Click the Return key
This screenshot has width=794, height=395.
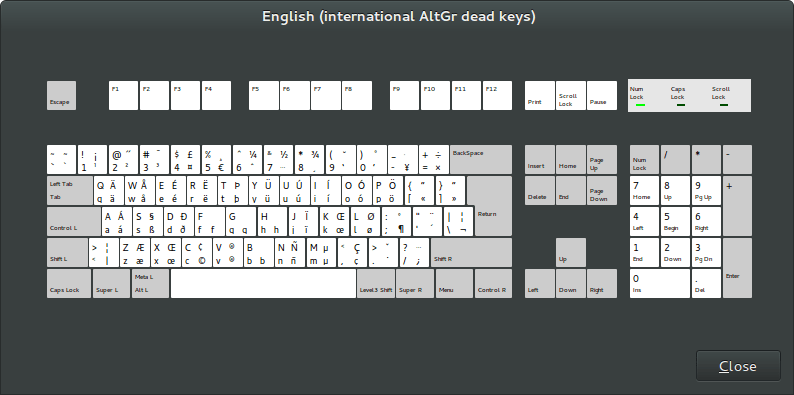[490, 206]
